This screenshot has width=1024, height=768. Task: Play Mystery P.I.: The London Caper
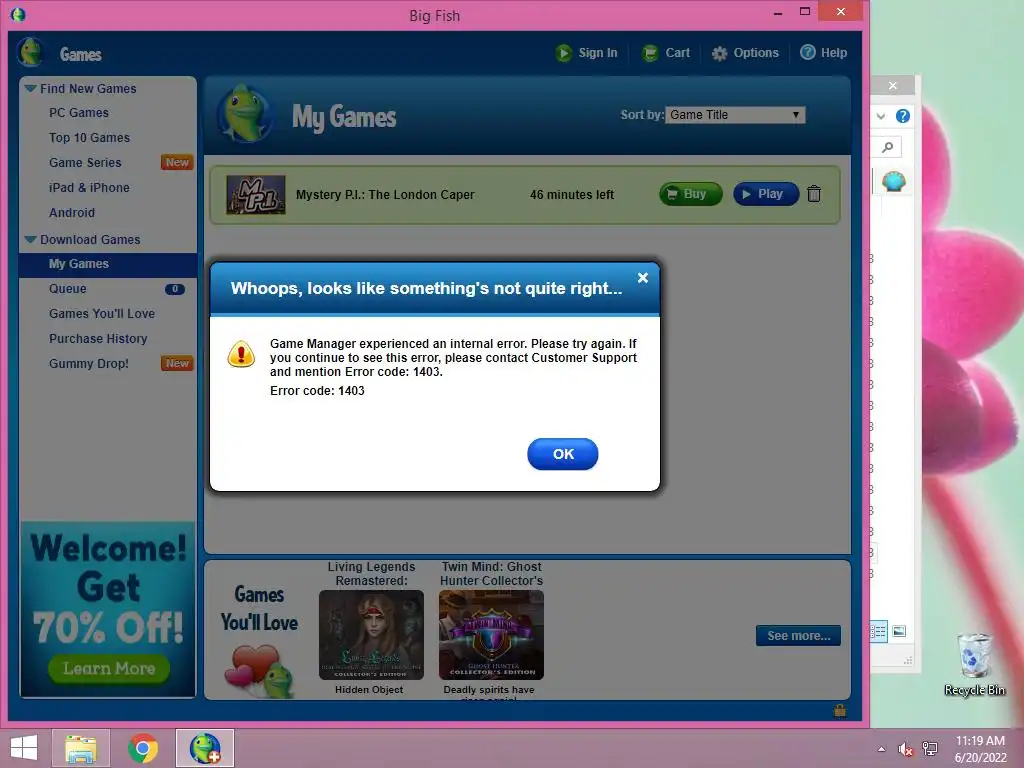[x=766, y=194]
